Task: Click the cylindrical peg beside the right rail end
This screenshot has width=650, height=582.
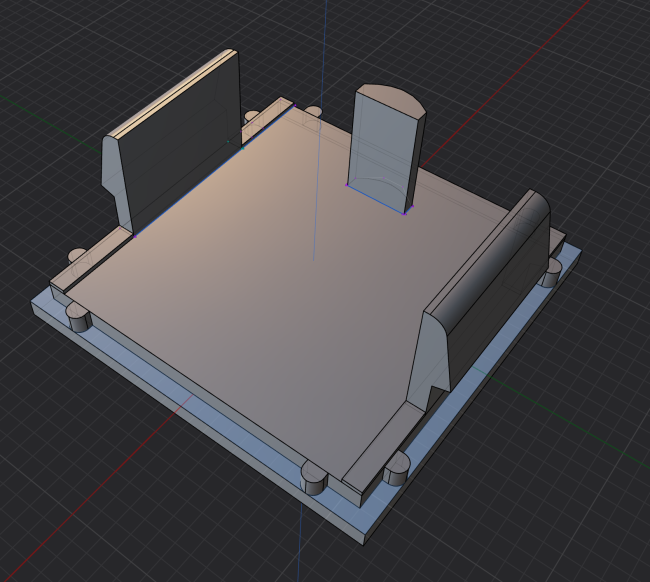Action: pyautogui.click(x=551, y=272)
